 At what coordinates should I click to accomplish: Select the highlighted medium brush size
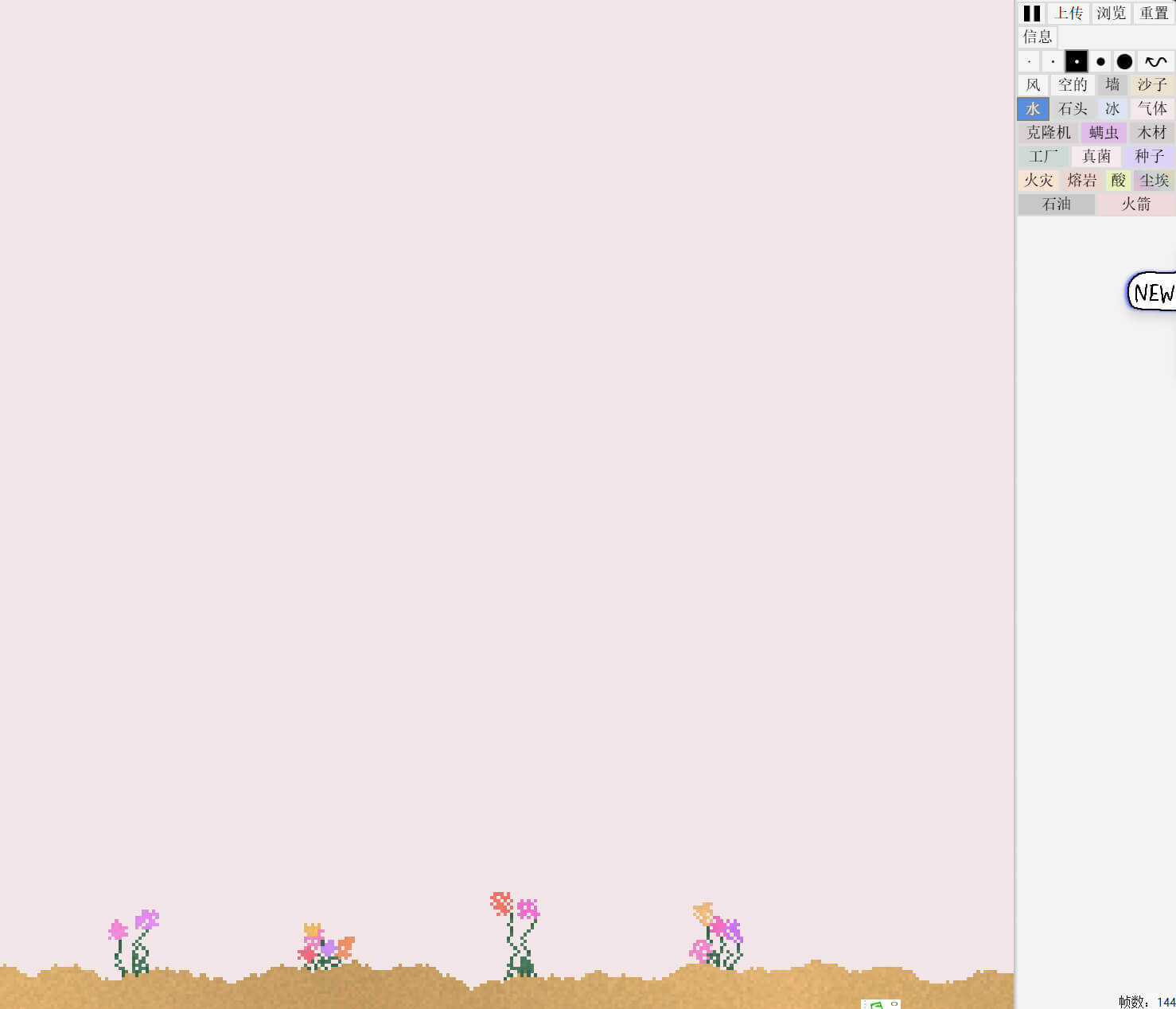(1077, 61)
